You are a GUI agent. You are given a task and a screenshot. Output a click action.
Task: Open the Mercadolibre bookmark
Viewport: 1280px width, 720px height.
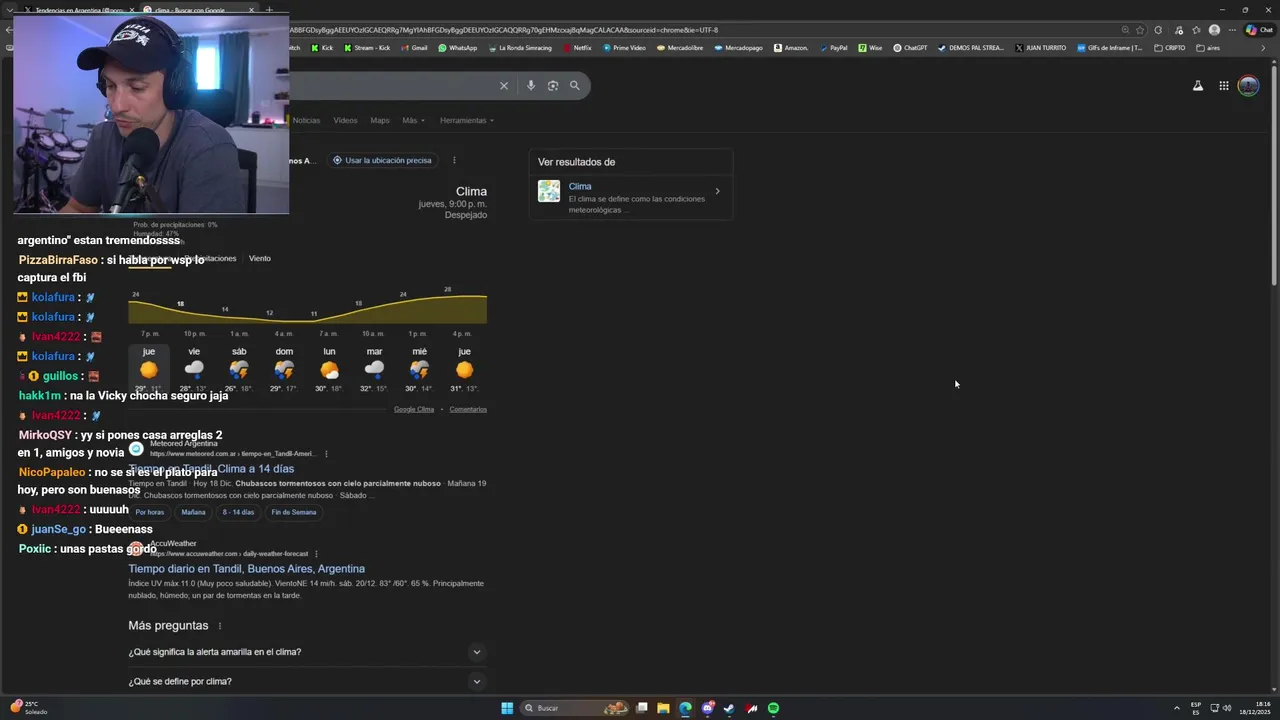click(x=680, y=48)
